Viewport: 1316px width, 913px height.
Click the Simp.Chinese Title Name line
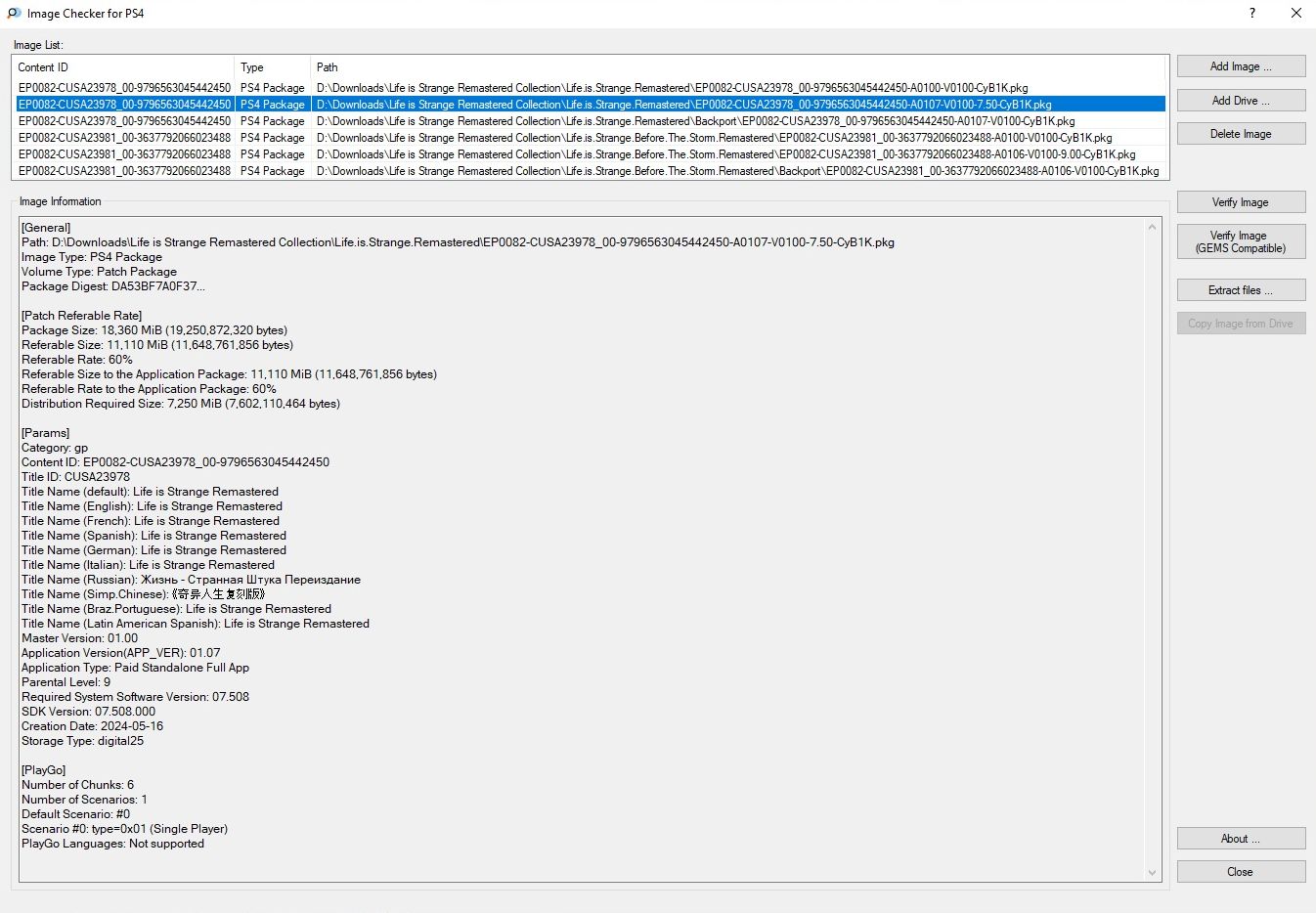click(144, 594)
